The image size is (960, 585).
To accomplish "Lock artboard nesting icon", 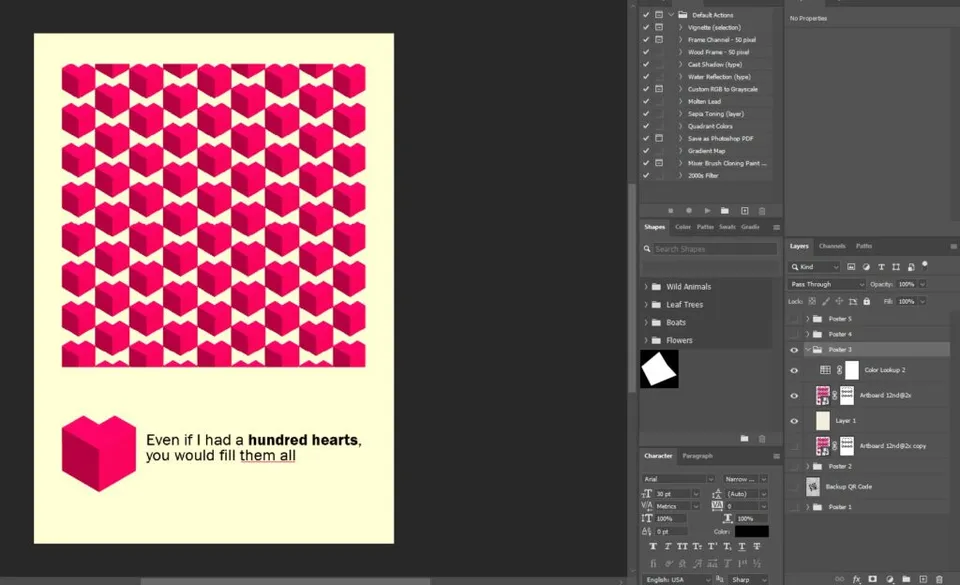I will pos(853,301).
